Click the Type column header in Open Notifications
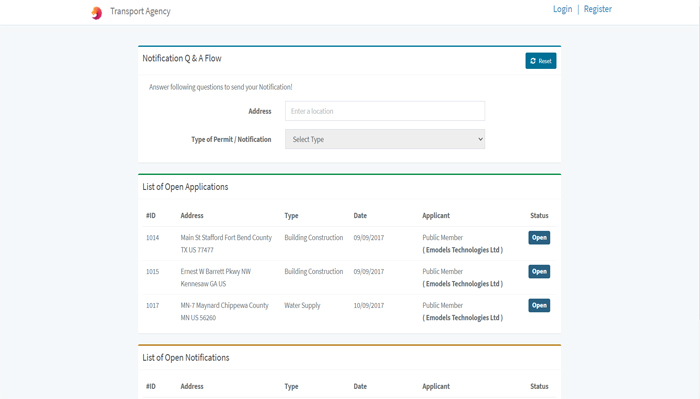 click(291, 387)
